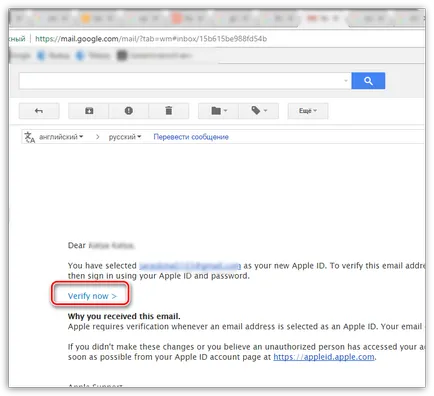Change source language английский
This screenshot has width=434, height=396.
tap(61, 137)
